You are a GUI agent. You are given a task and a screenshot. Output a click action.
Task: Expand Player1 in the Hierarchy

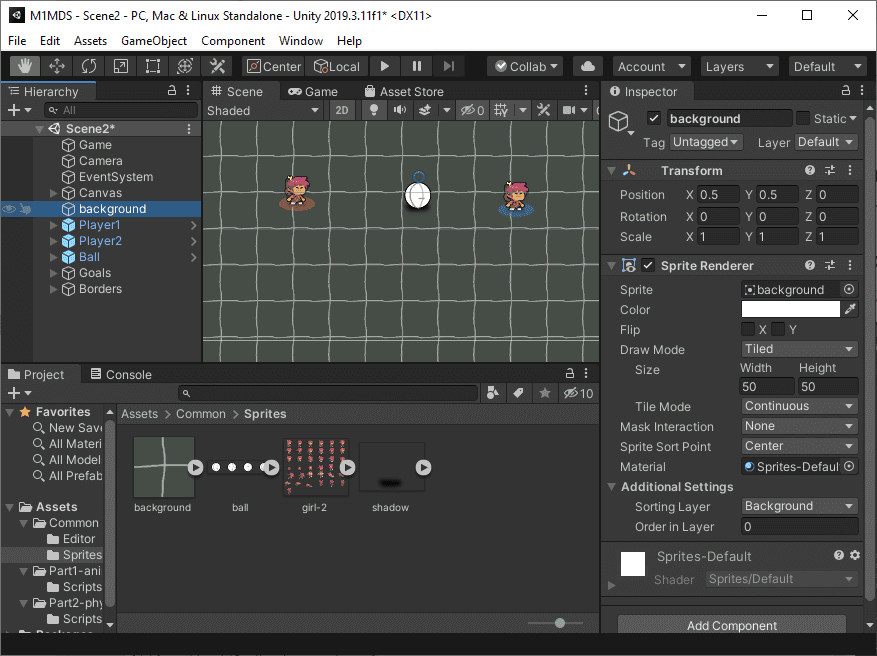pos(54,225)
